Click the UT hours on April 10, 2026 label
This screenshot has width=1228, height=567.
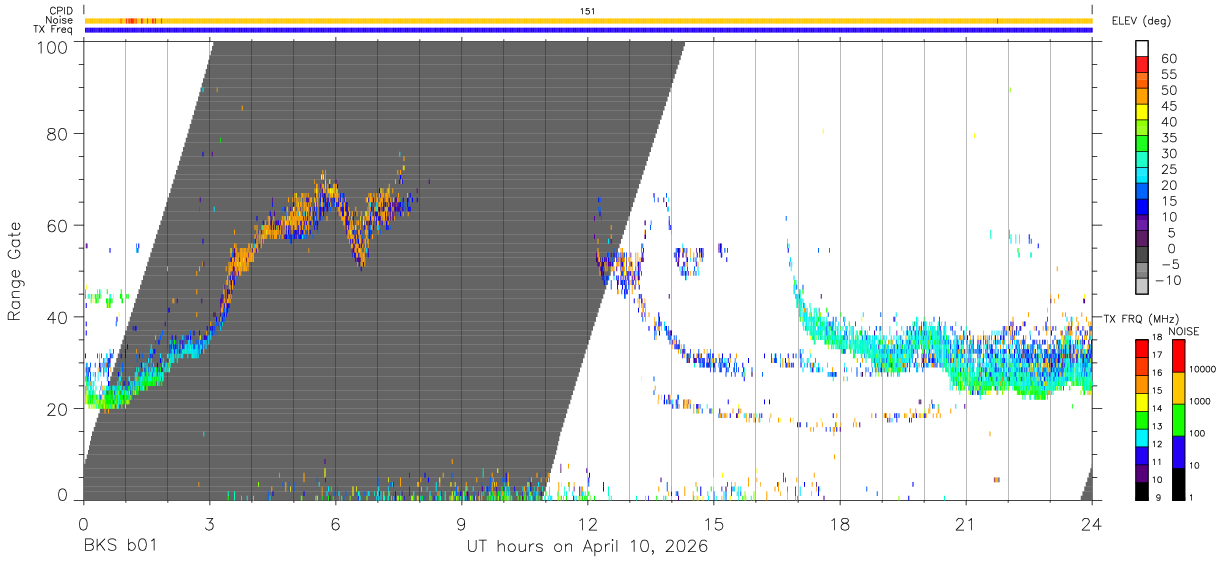point(587,547)
